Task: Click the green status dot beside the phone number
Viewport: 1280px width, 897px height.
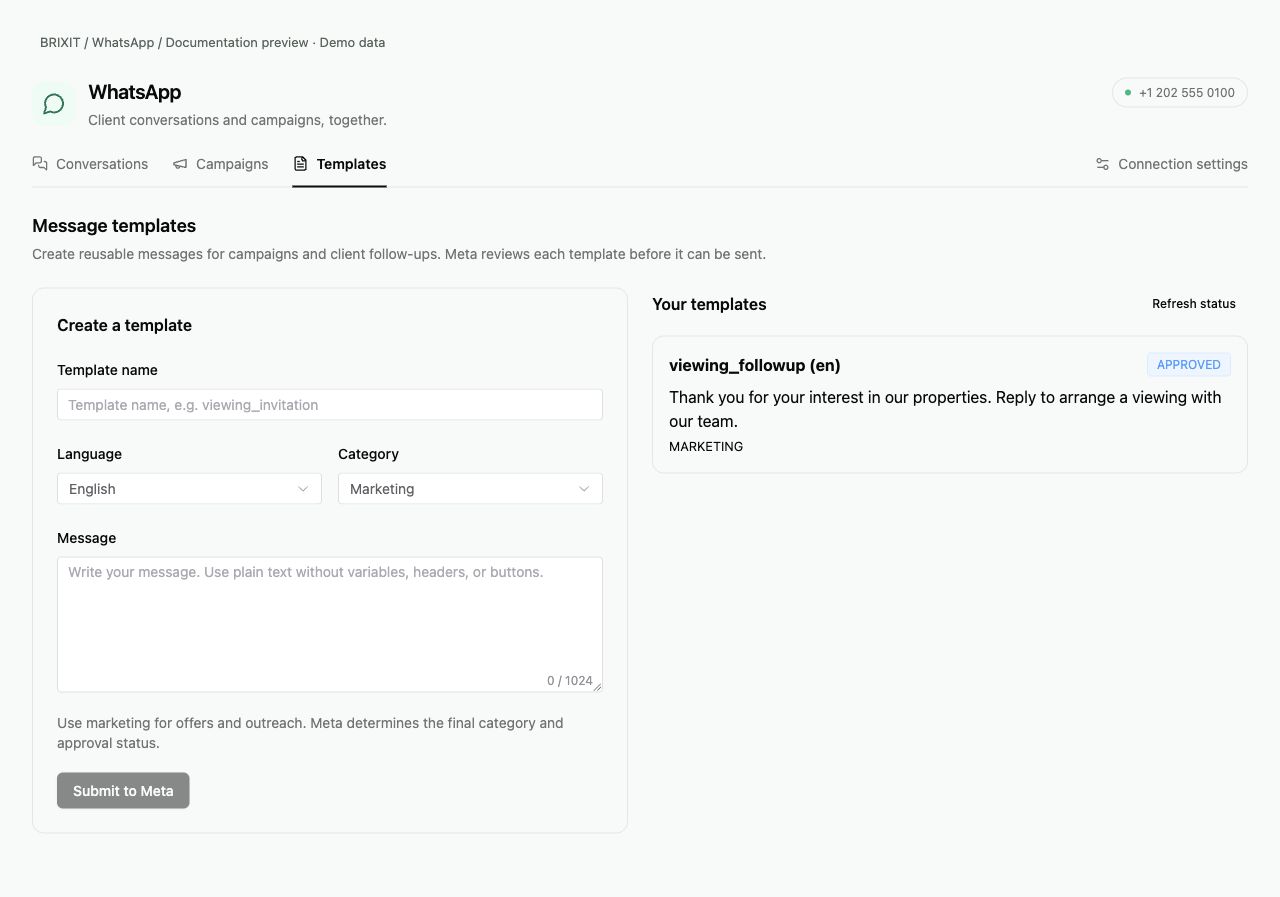Action: [x=1128, y=93]
